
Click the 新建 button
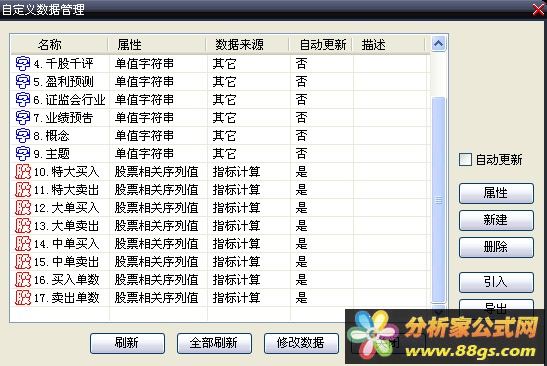[x=496, y=220]
